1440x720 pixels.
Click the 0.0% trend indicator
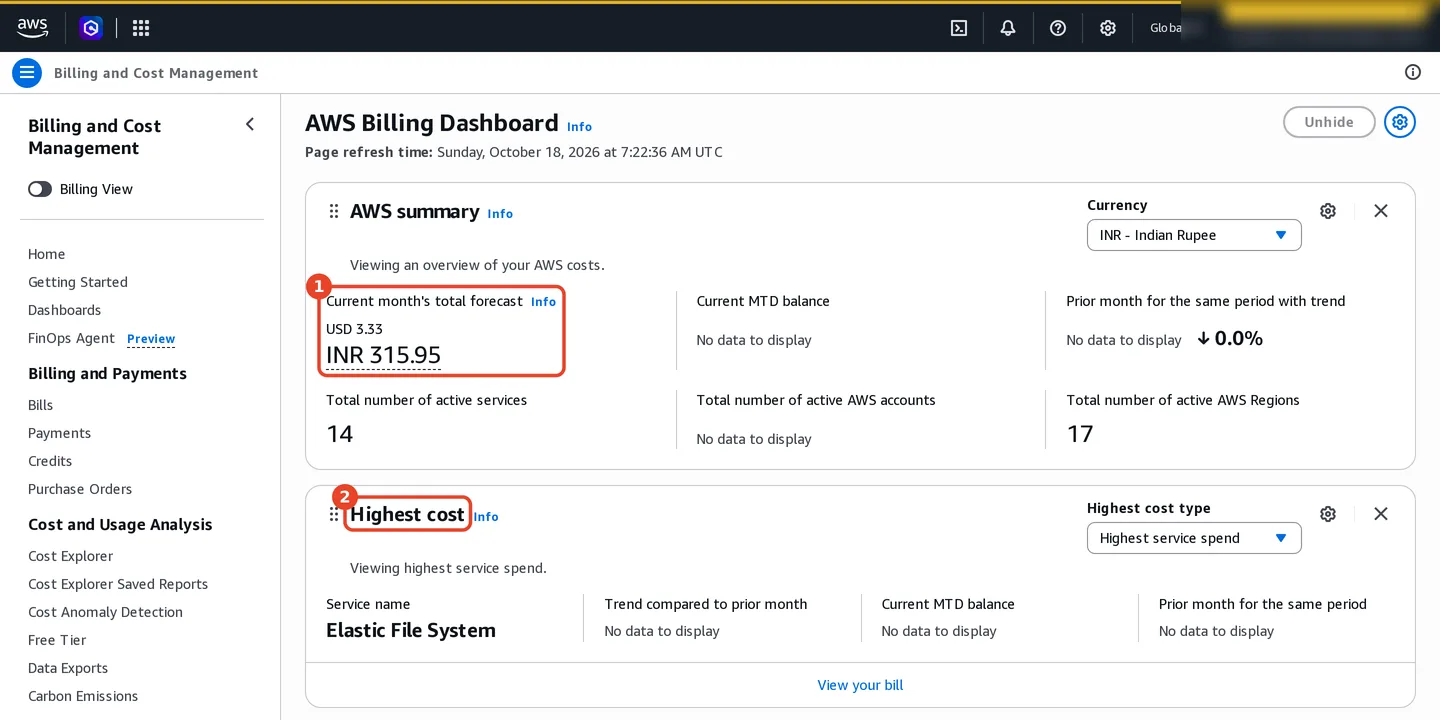[1230, 339]
